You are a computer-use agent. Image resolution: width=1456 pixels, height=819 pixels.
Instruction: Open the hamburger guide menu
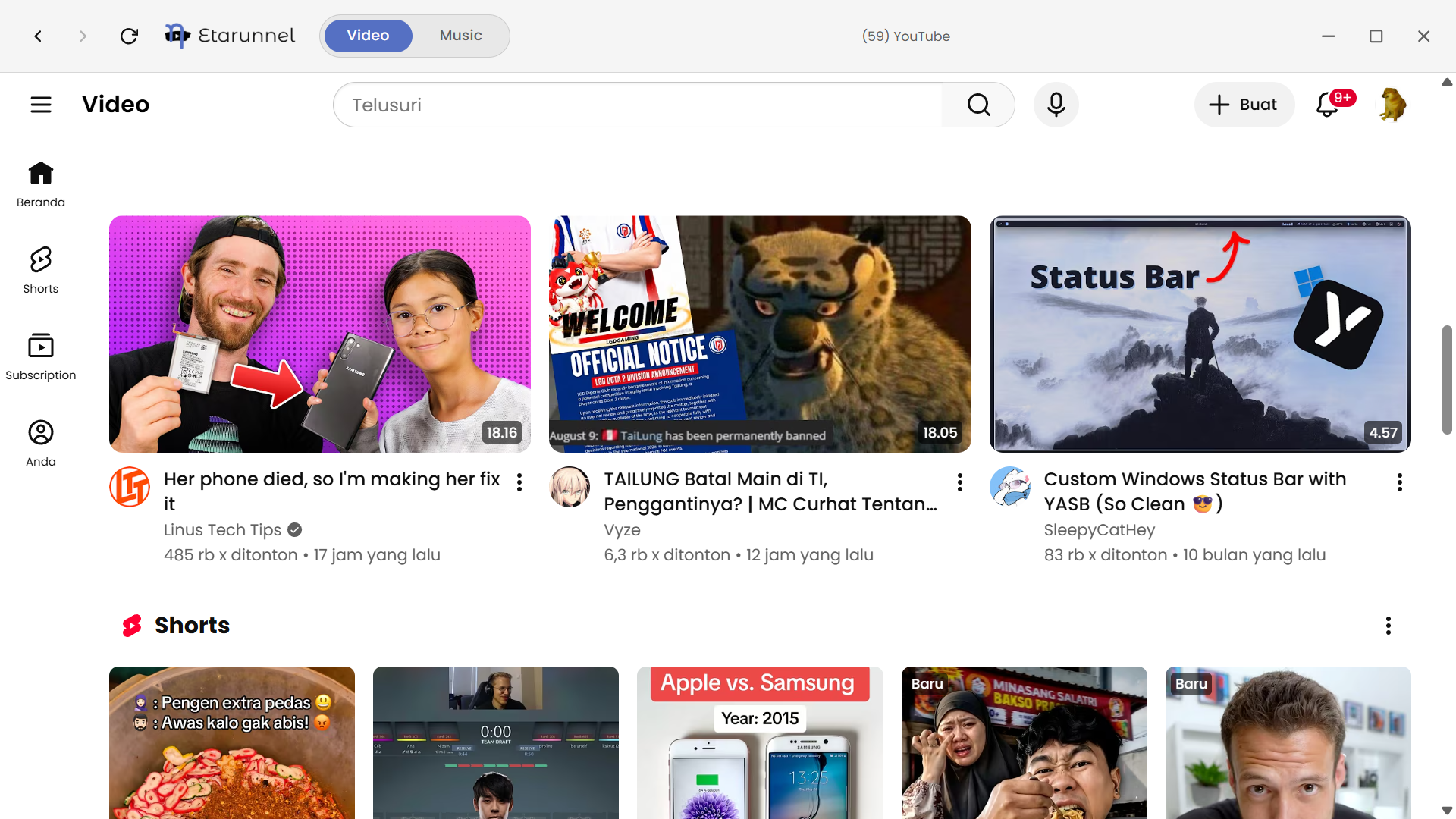click(41, 105)
